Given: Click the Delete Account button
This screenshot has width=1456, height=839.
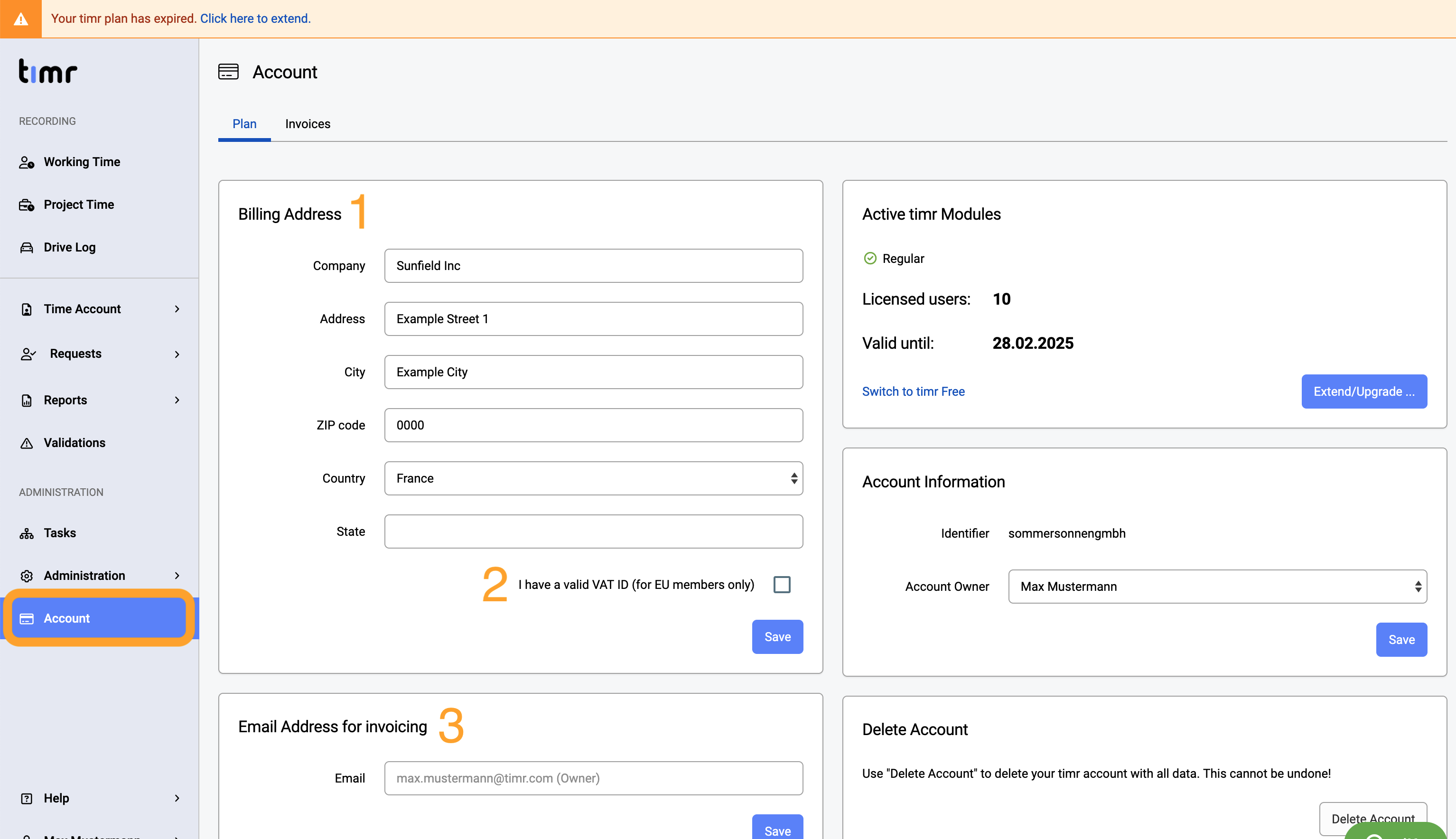Looking at the screenshot, I should [x=1373, y=819].
